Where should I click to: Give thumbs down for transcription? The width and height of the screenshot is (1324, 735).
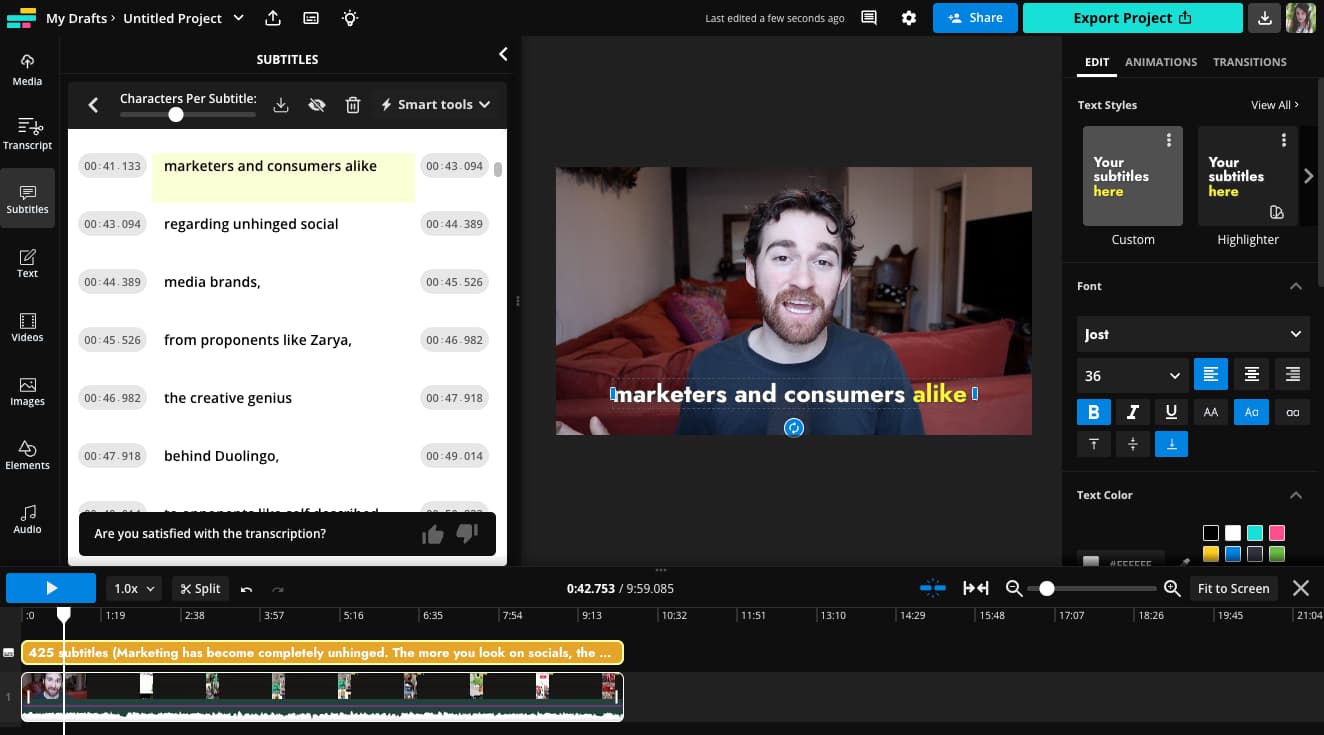(467, 534)
